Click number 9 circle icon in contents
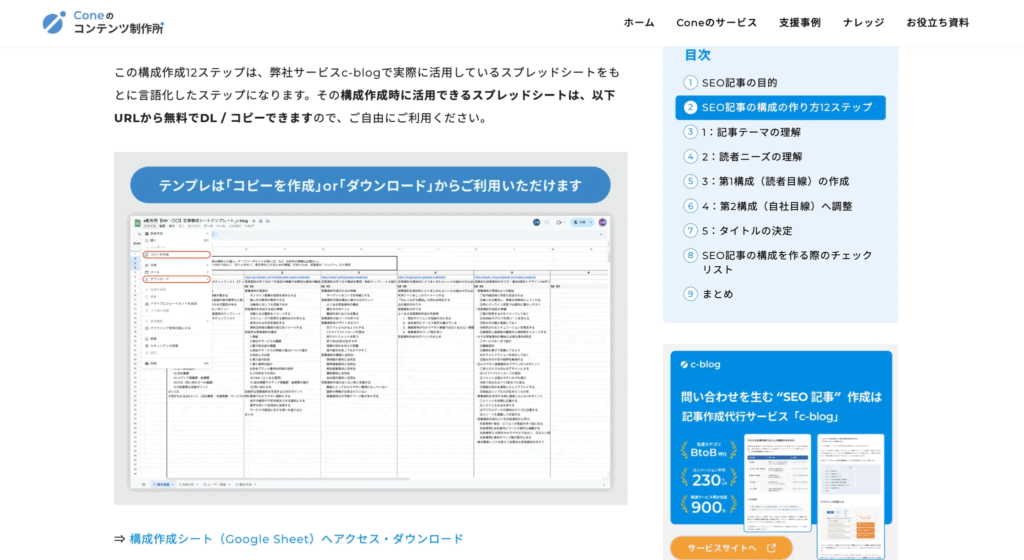The height and width of the screenshot is (560, 1024). coord(690,294)
